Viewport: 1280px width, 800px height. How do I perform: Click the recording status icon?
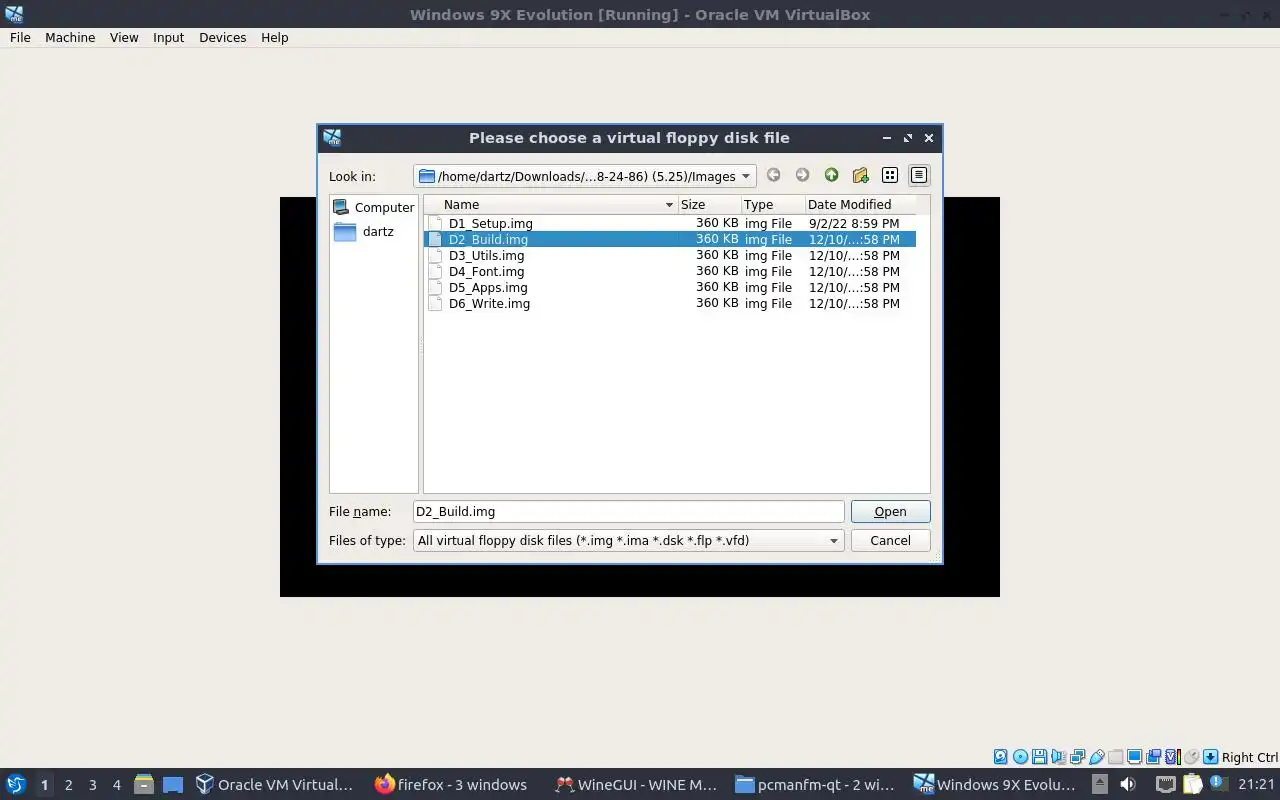(x=1153, y=757)
